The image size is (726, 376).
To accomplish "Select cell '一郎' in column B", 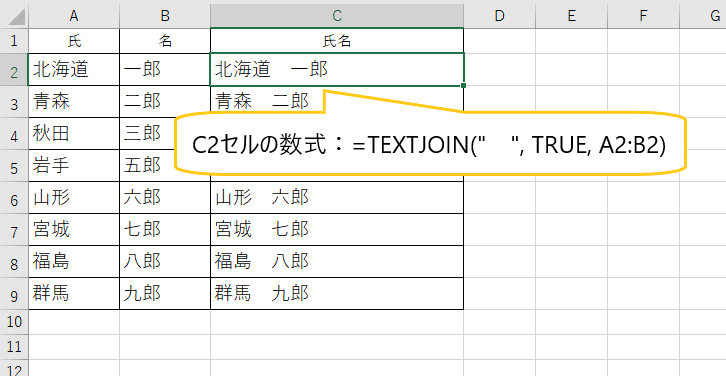I will click(165, 69).
